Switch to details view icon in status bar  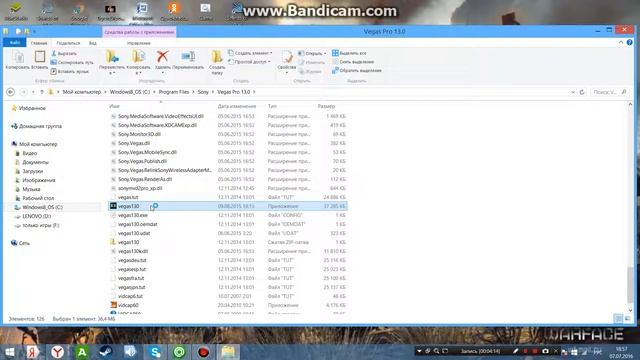(x=619, y=318)
